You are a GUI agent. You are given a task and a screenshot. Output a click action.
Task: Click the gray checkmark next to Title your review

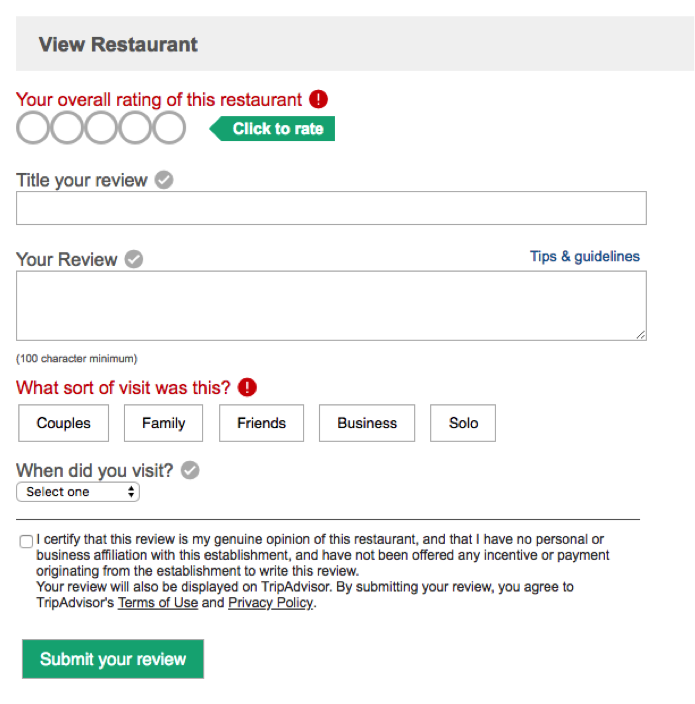(164, 180)
